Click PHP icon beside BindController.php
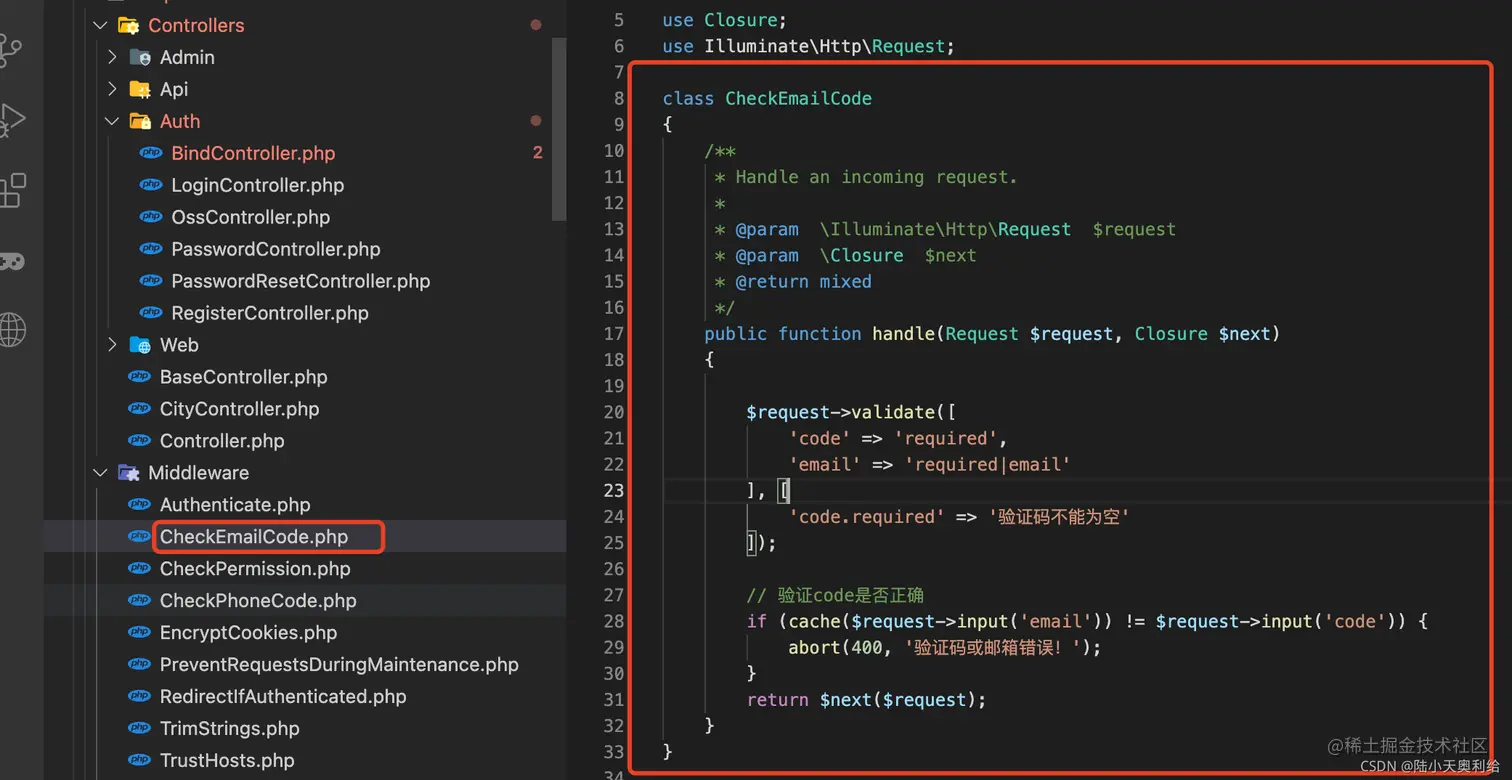 click(x=151, y=153)
